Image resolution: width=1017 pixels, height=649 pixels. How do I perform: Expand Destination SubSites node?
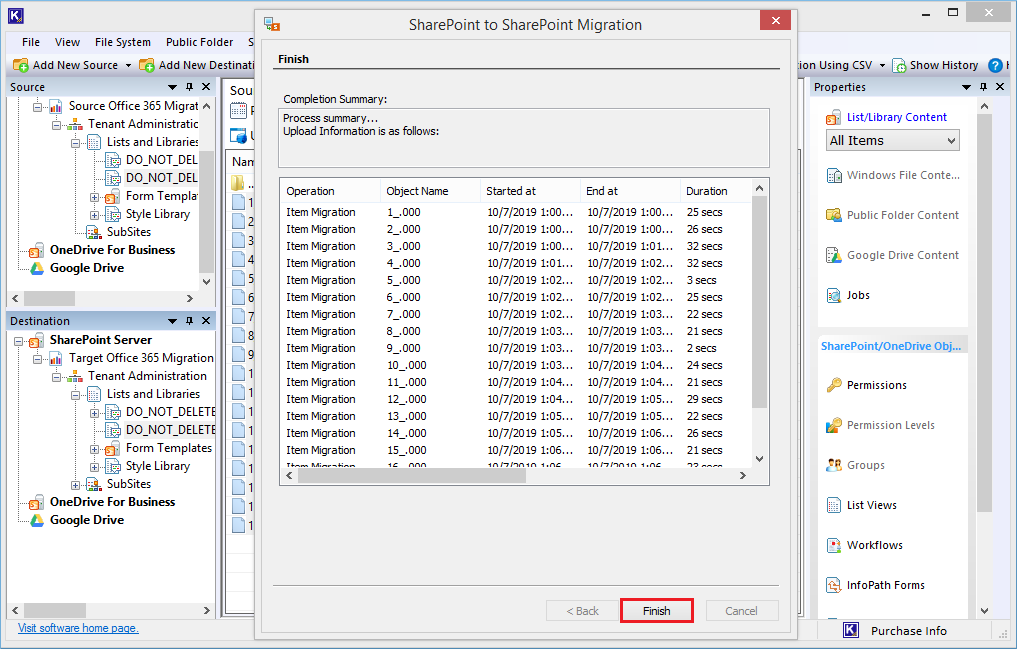coord(76,485)
